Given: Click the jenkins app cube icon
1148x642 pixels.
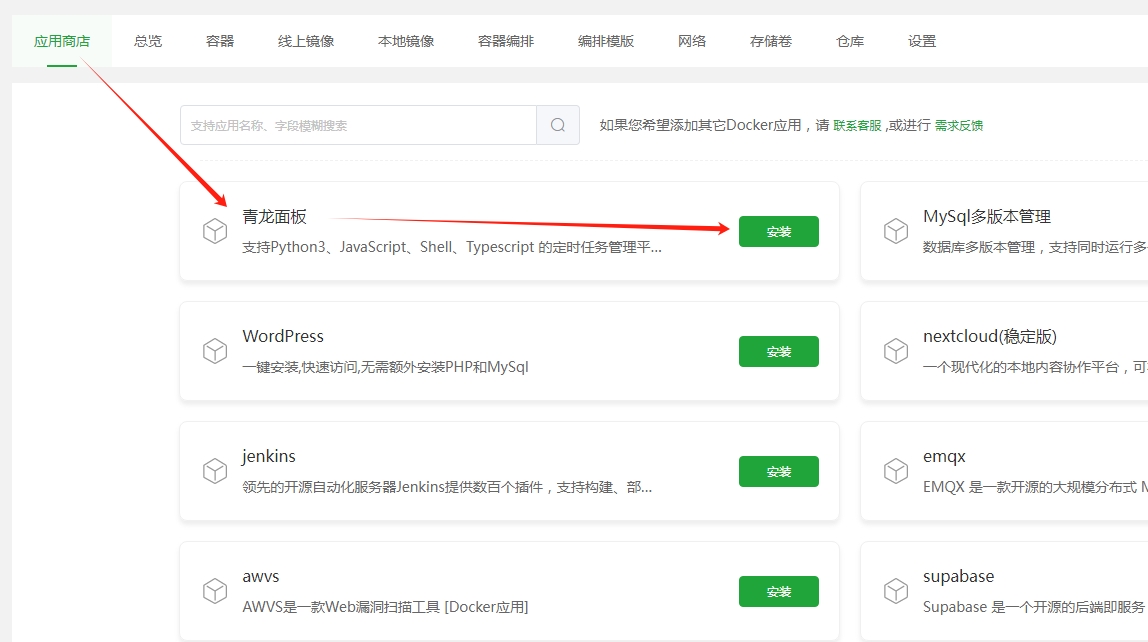Looking at the screenshot, I should pyautogui.click(x=215, y=471).
